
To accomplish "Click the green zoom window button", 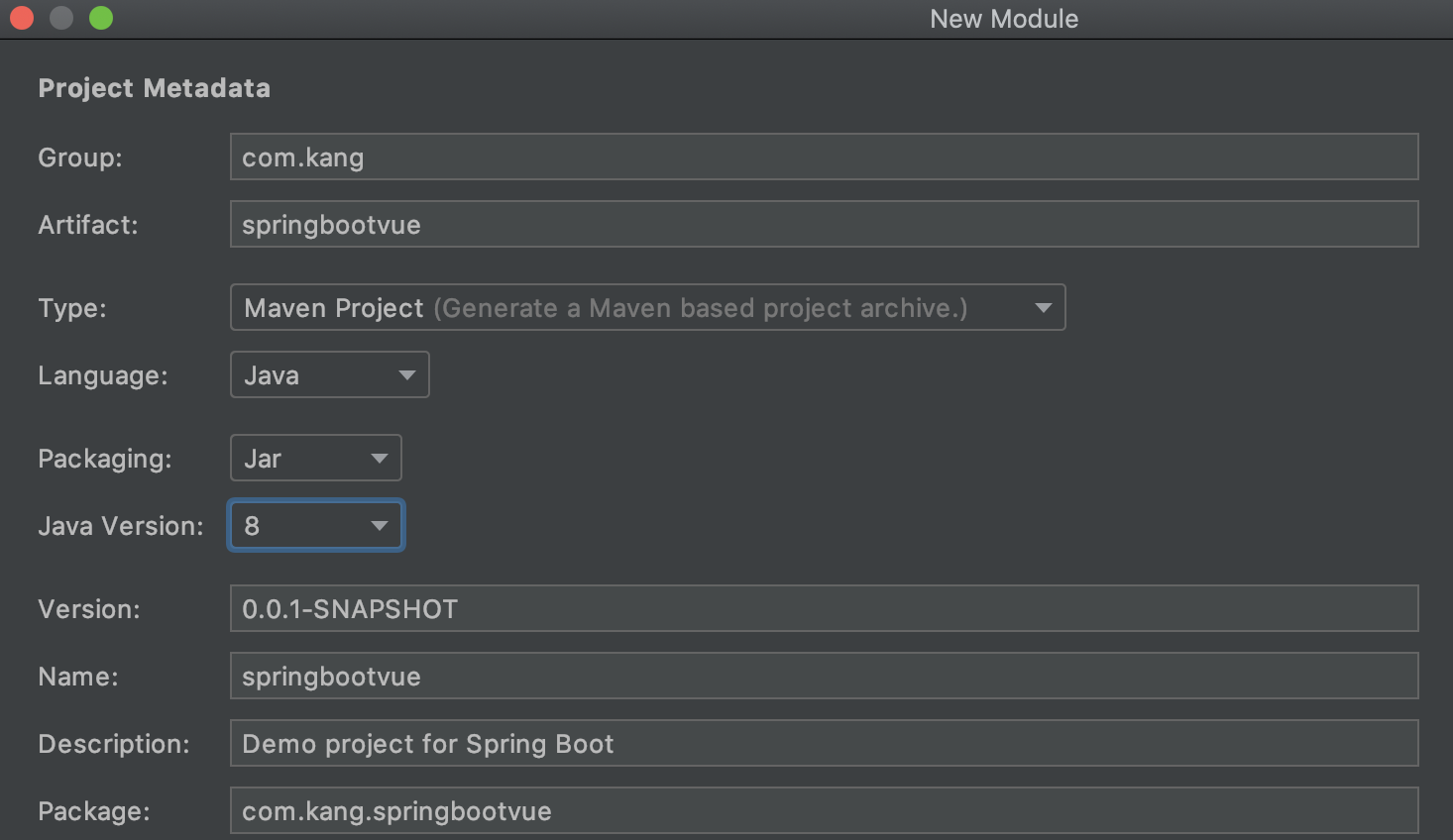I will 101,18.
